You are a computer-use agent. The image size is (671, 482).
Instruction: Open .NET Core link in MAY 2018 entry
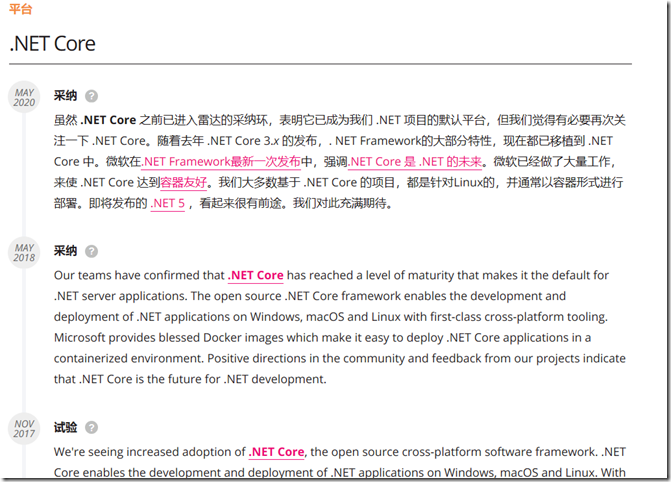[x=255, y=275]
